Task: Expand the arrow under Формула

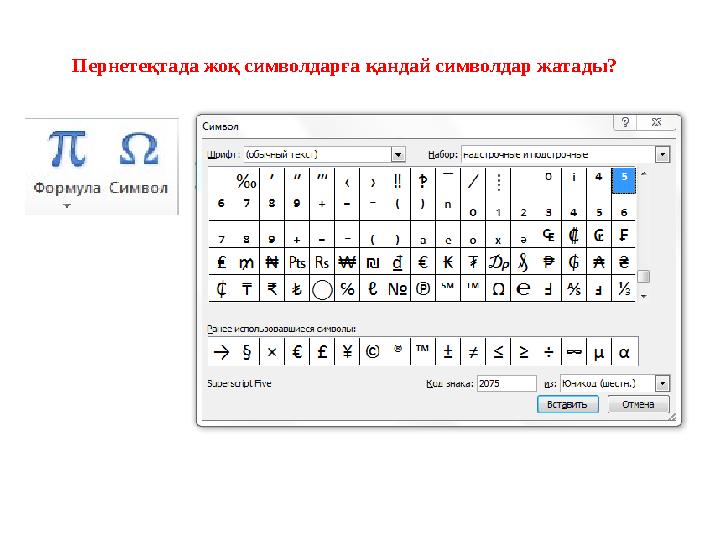Action: pyautogui.click(x=67, y=206)
